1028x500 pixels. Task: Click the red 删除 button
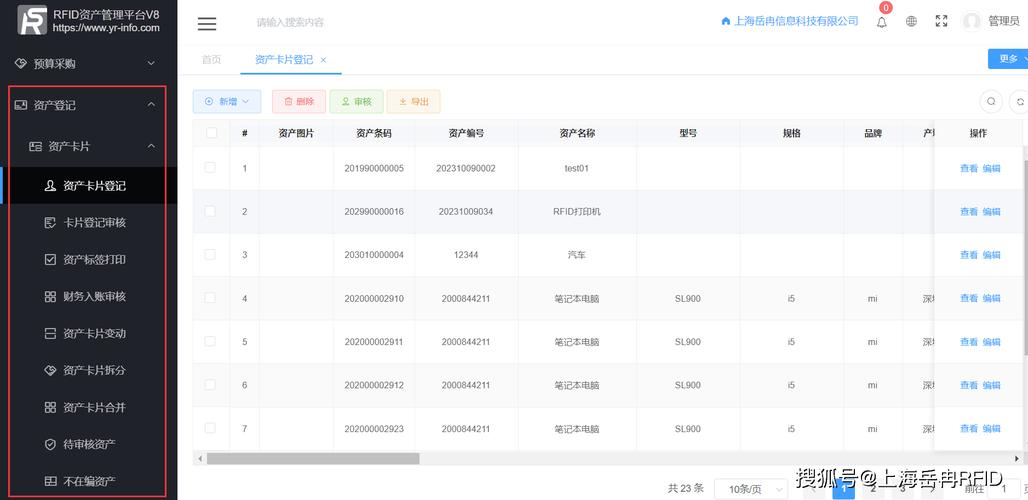click(299, 101)
